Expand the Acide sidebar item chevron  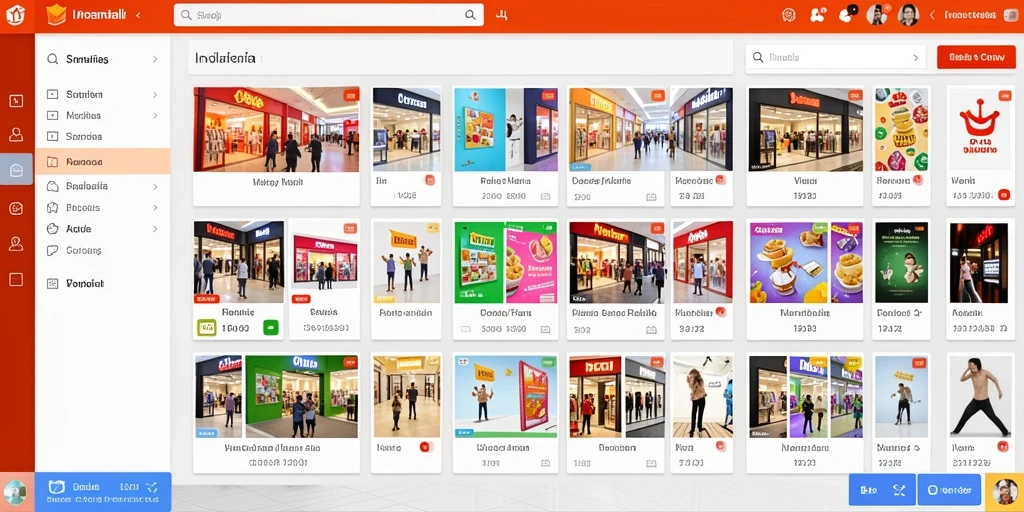coord(155,229)
